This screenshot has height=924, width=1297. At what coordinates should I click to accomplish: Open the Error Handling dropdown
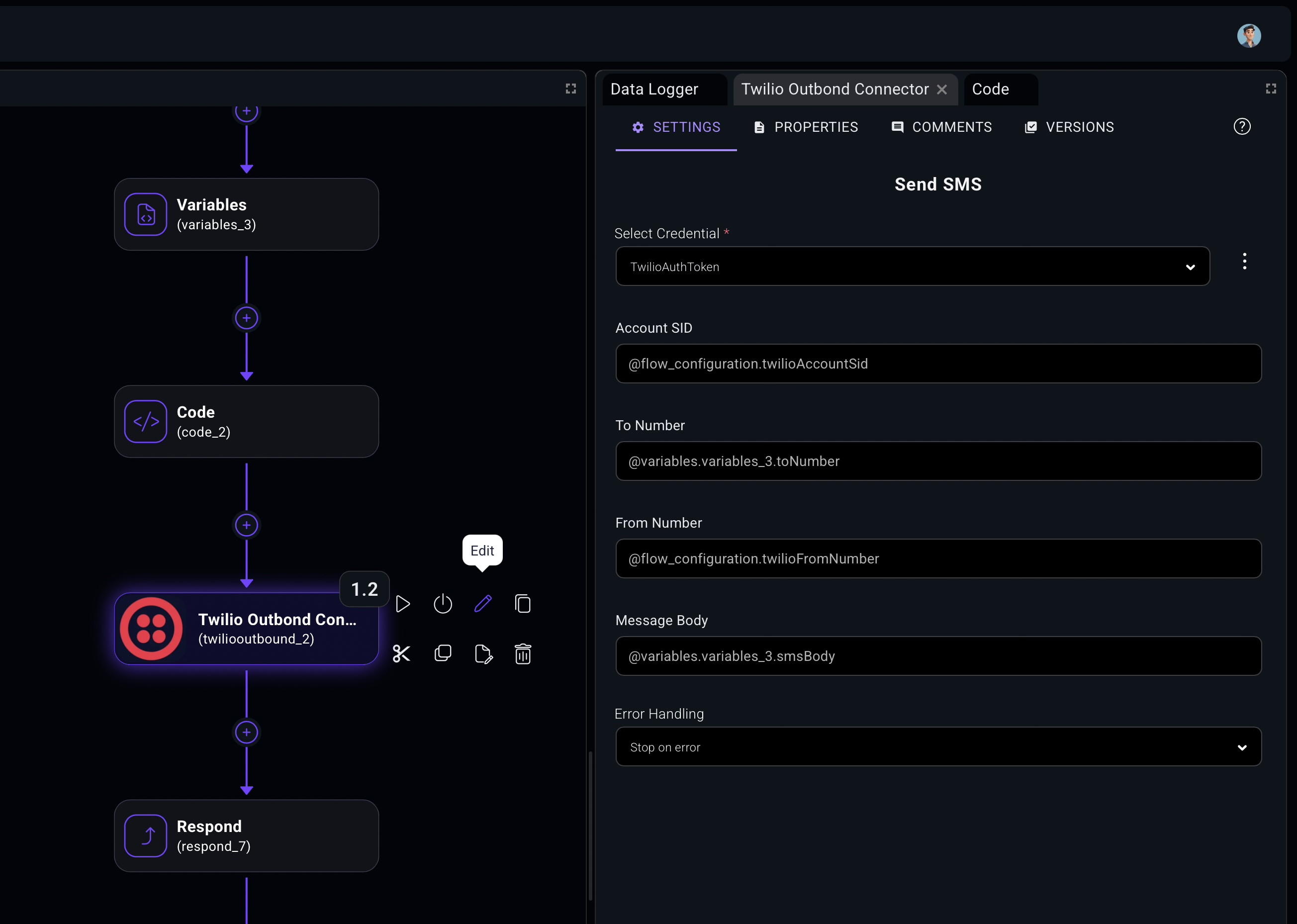[x=938, y=746]
